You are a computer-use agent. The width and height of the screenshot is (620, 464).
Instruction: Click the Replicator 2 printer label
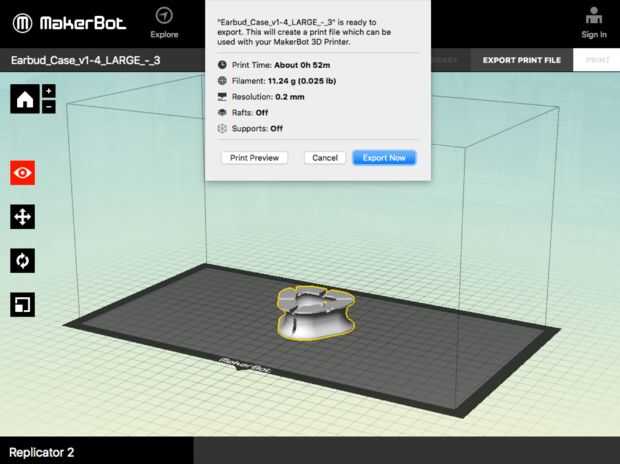click(x=42, y=452)
